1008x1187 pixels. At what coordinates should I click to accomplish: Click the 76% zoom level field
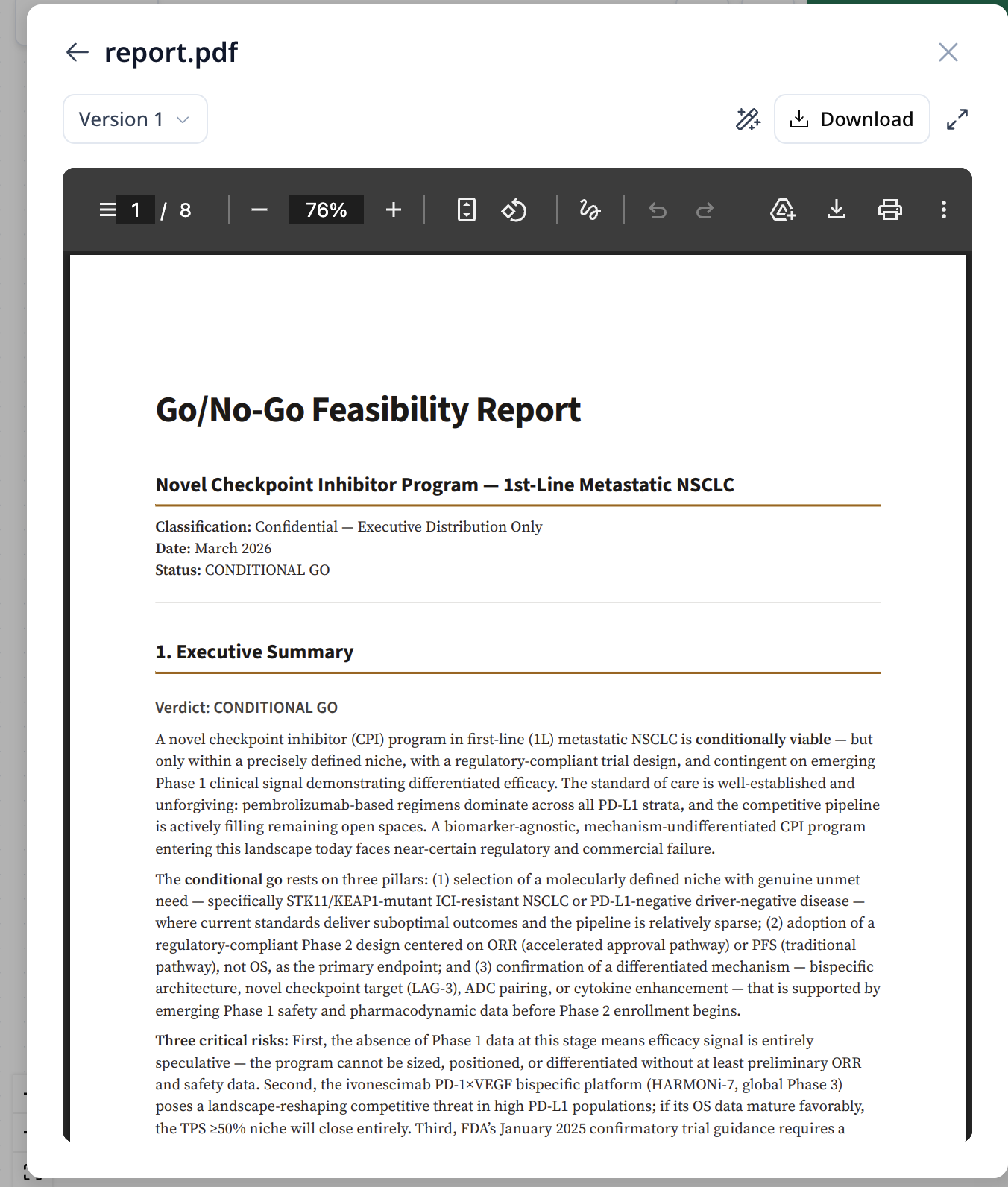pos(327,210)
